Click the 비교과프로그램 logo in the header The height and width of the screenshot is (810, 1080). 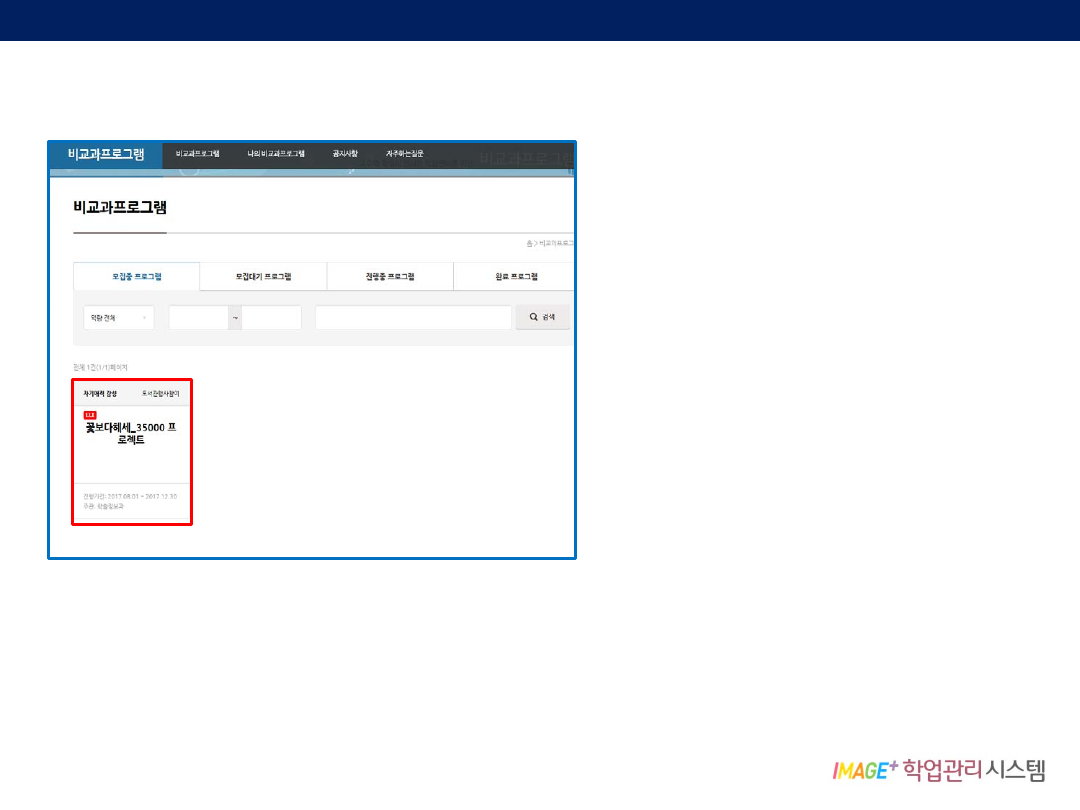tap(106, 154)
